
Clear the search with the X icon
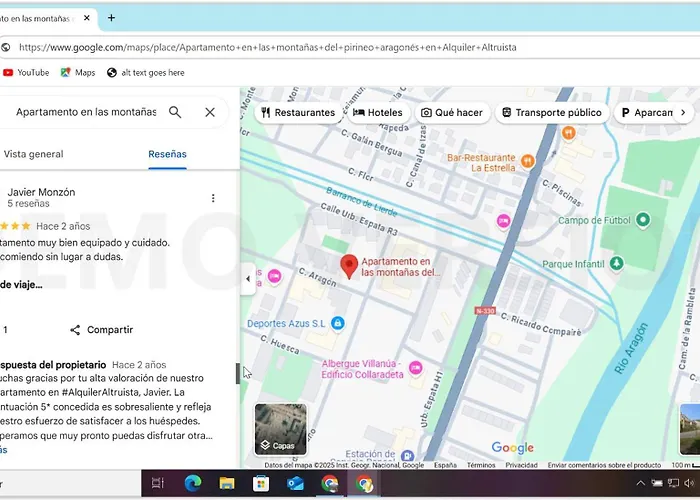click(210, 112)
